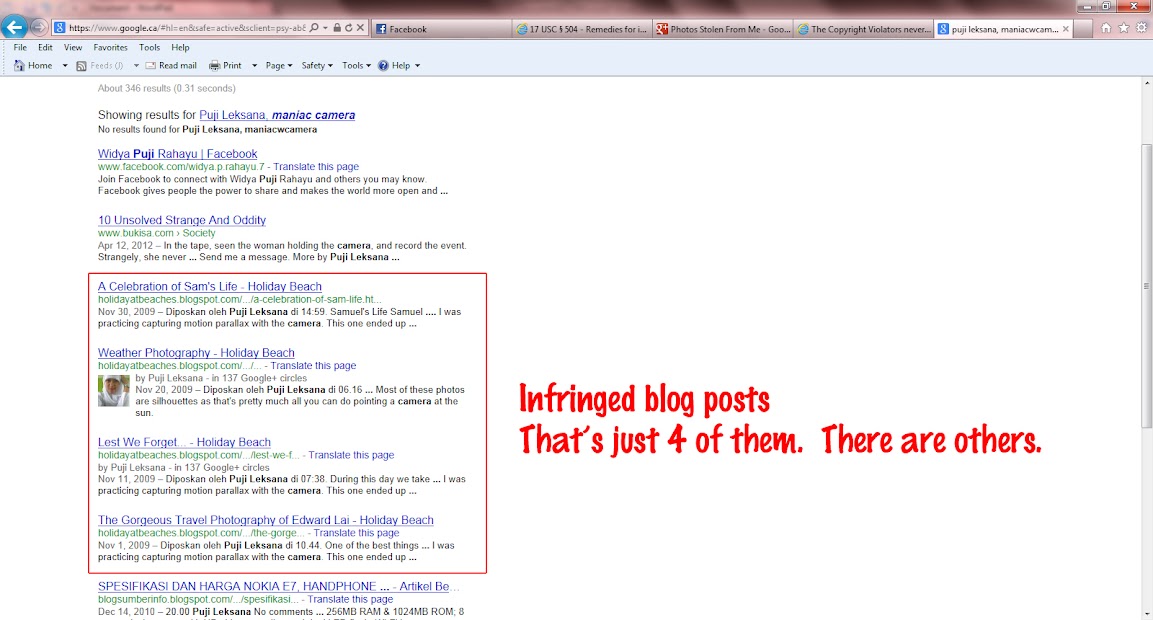
Task: Switch to the Facebook tab
Action: coord(441,29)
